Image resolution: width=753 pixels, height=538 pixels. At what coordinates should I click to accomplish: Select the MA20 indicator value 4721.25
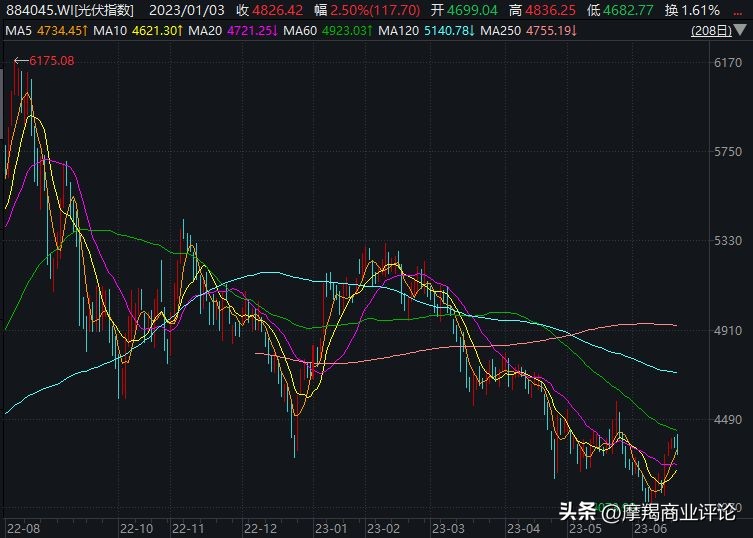[249, 31]
